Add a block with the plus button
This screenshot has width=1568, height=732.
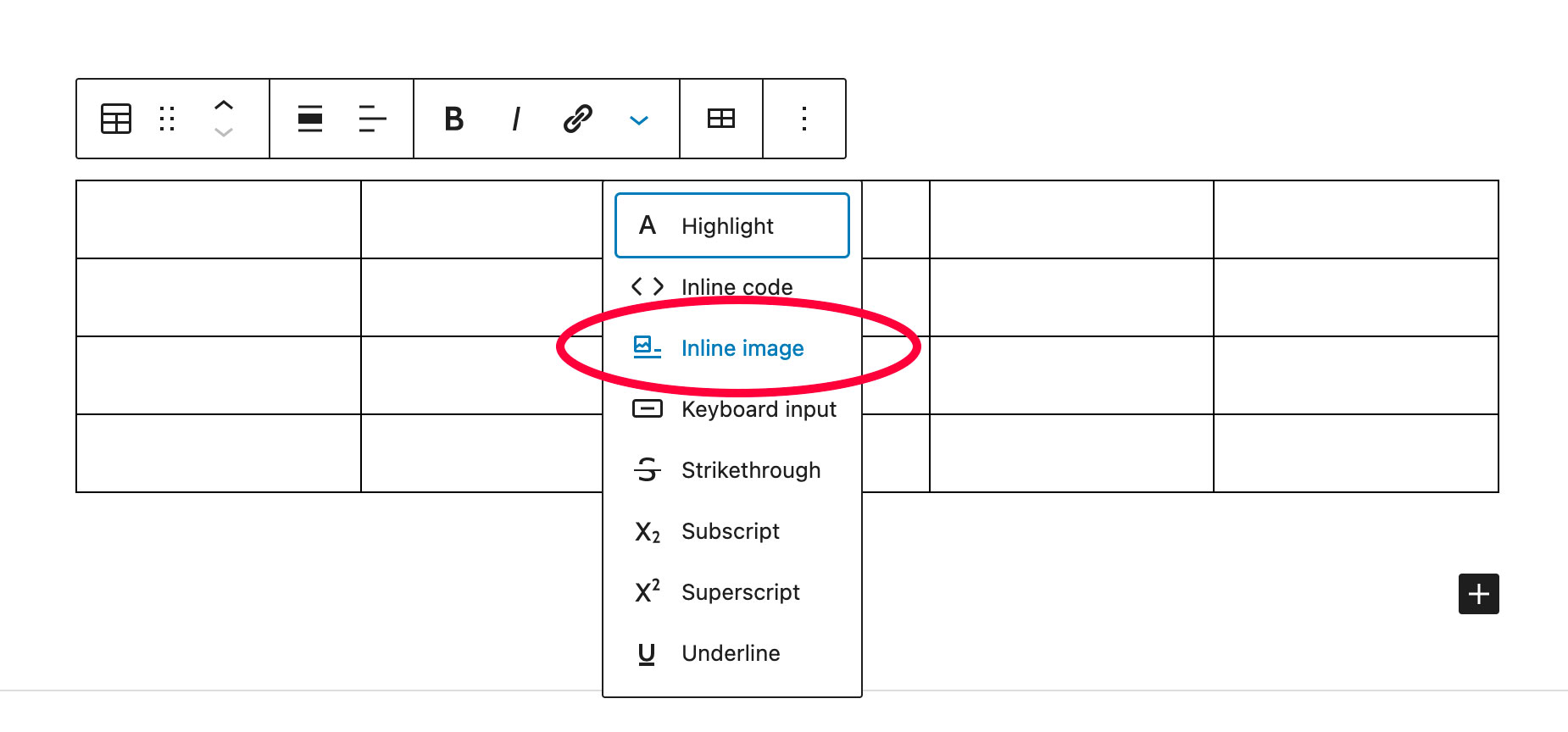[1479, 594]
